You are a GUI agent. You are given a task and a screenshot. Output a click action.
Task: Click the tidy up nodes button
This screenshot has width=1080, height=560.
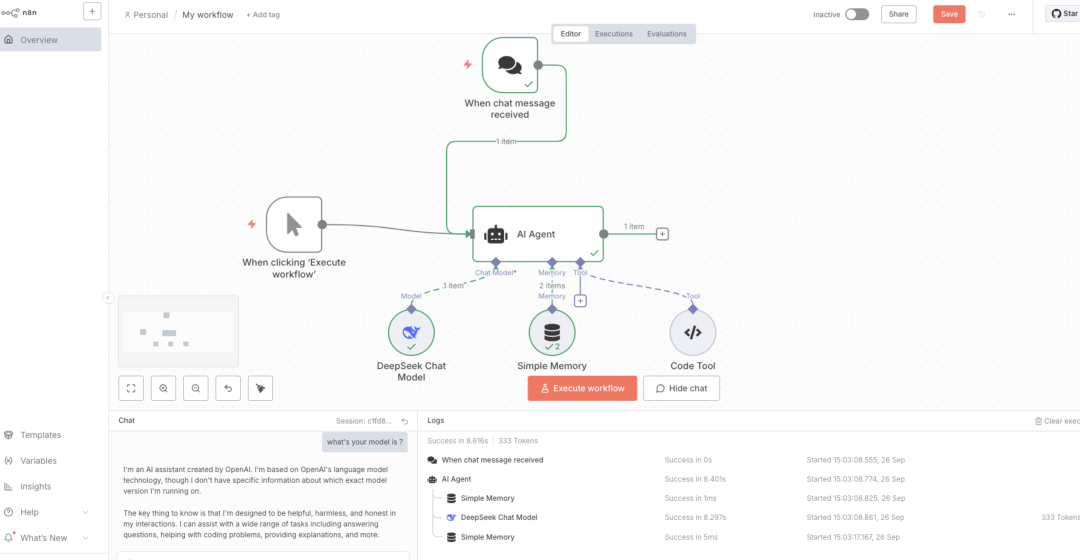click(x=260, y=388)
